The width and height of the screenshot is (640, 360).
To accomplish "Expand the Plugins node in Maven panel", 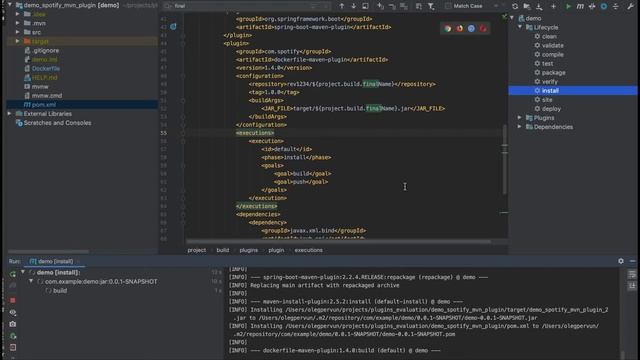I will [520, 118].
